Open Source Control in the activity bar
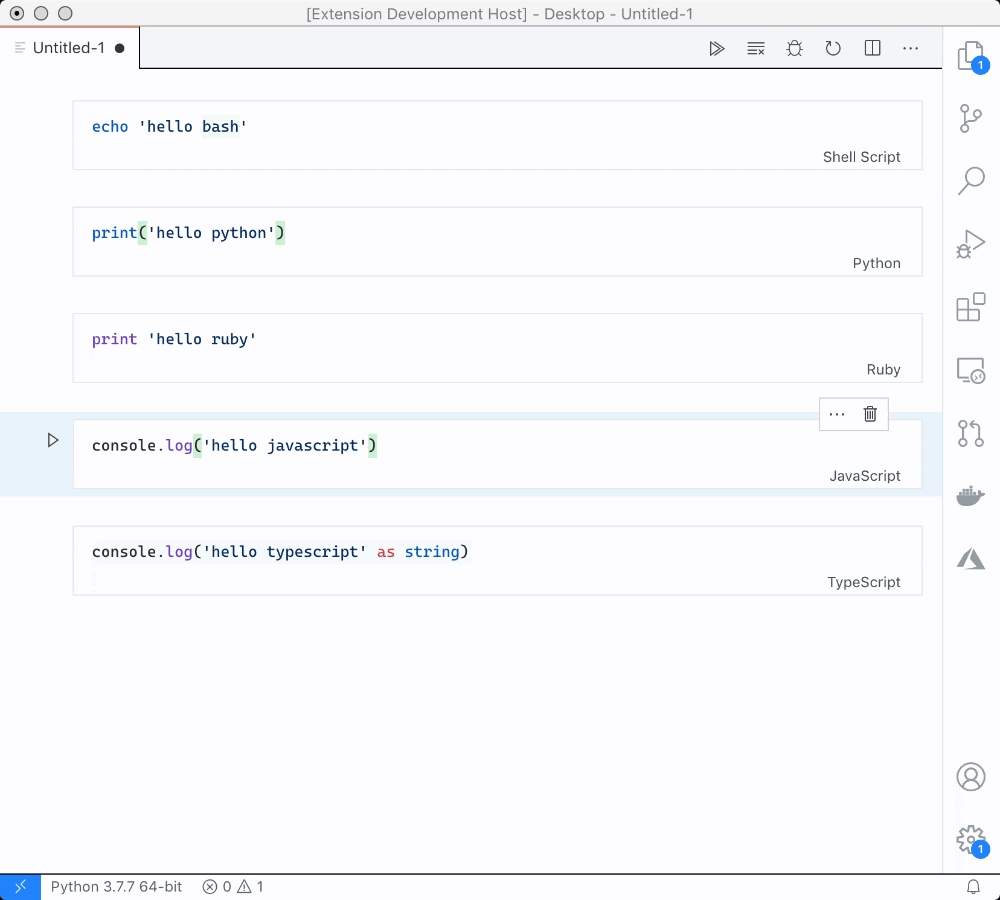1000x900 pixels. pos(970,119)
